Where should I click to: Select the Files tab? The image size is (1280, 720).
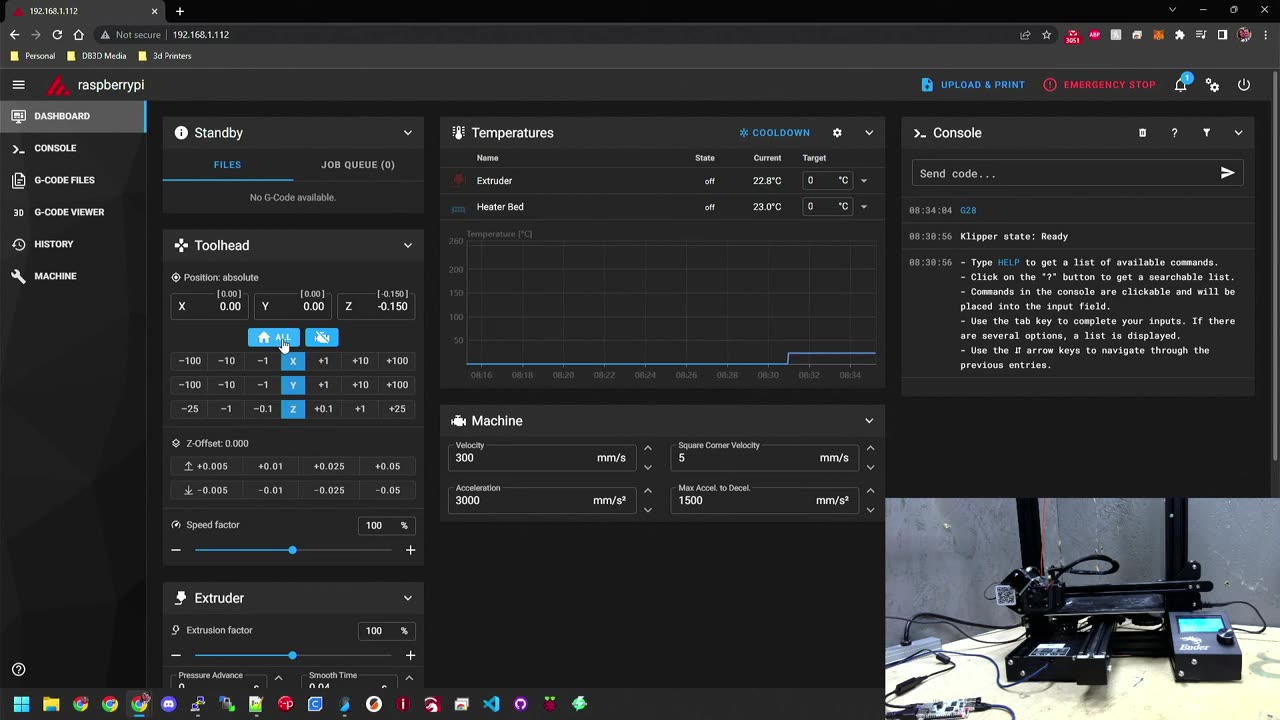tap(227, 165)
